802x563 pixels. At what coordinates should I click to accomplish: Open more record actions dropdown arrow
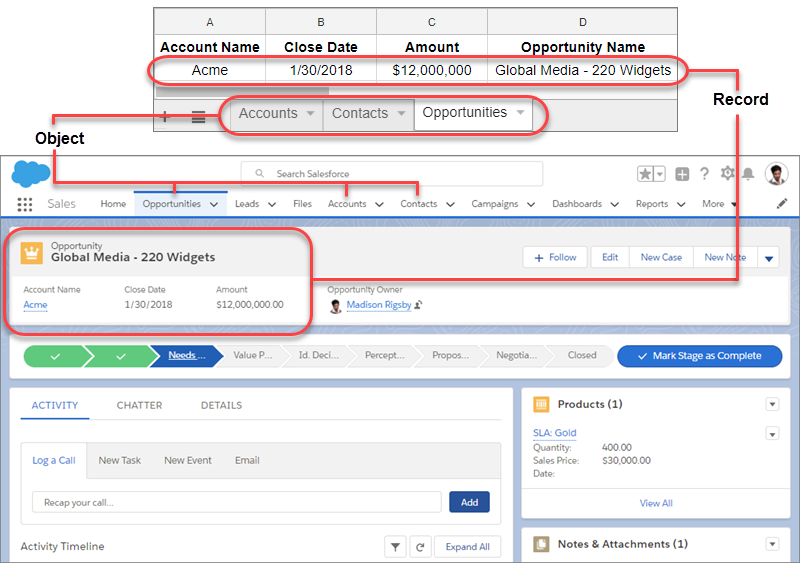pyautogui.click(x=769, y=258)
